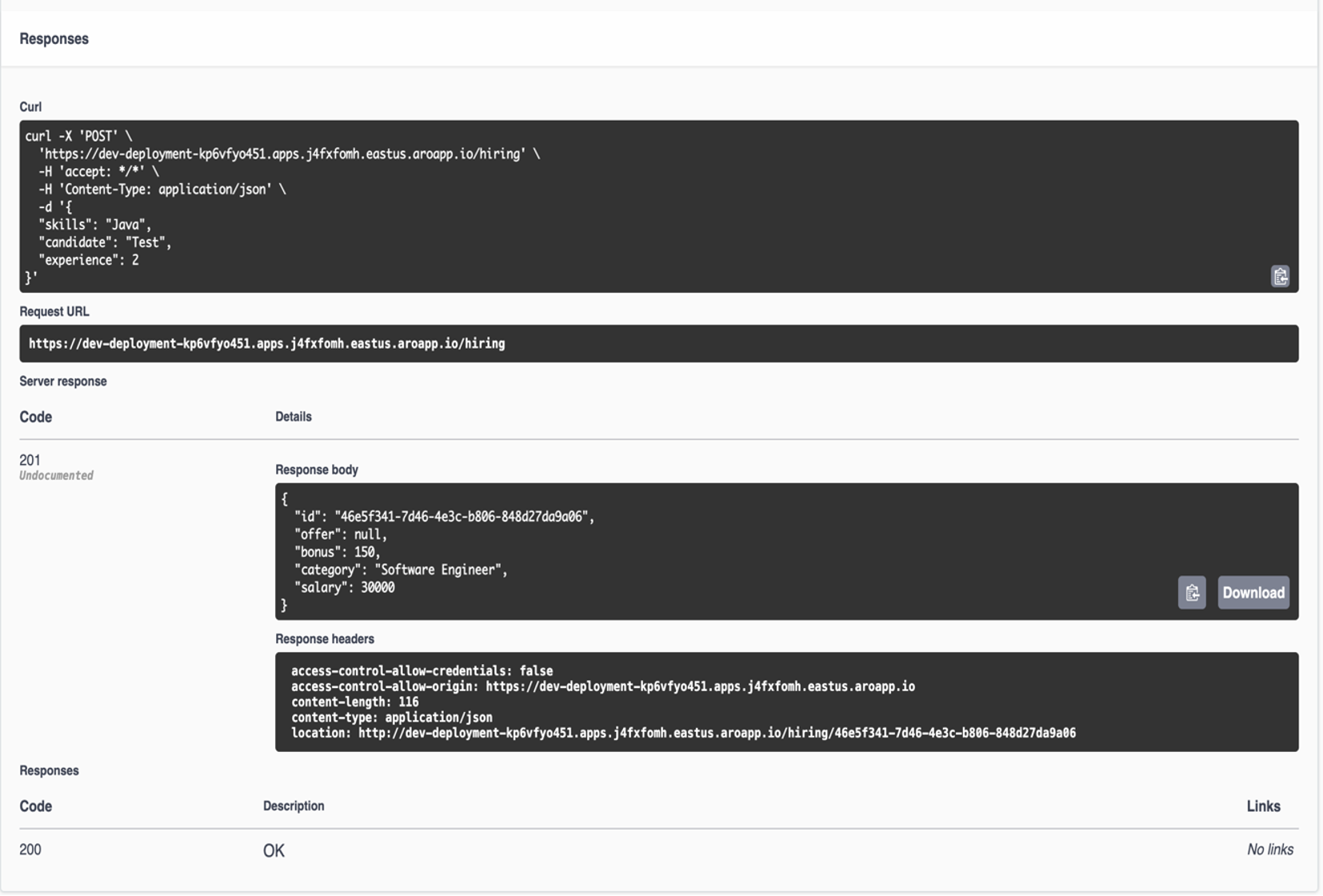
Task: Click the top Responses section heading
Action: point(54,38)
